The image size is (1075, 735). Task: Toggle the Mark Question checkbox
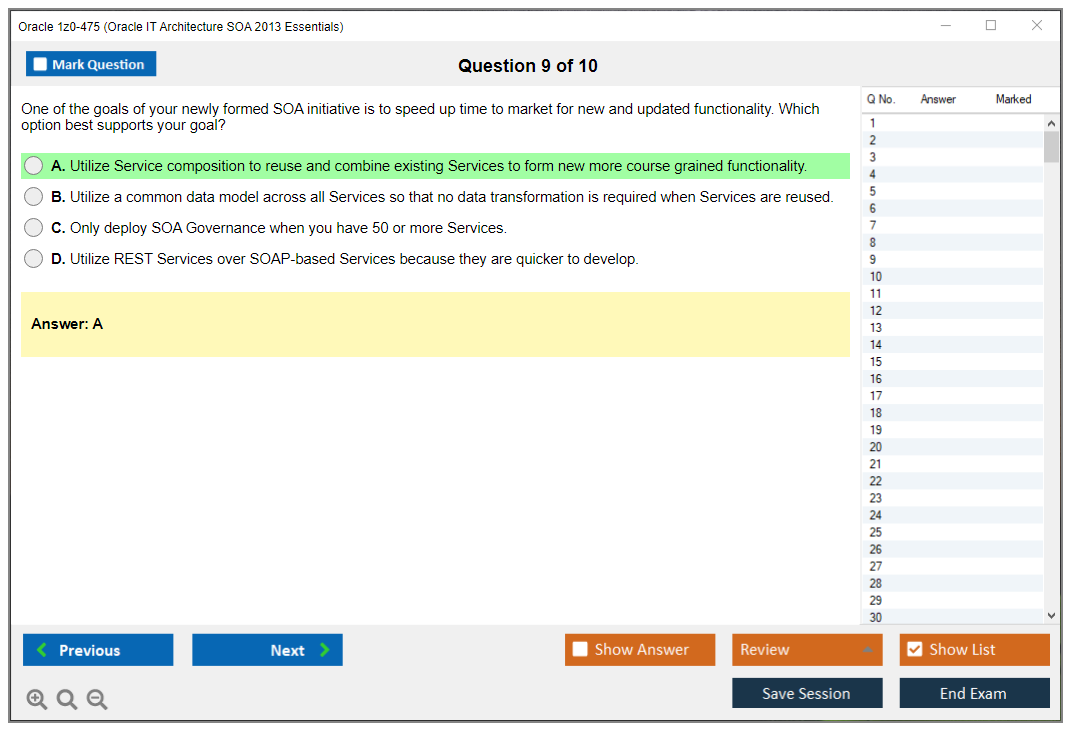click(x=41, y=64)
